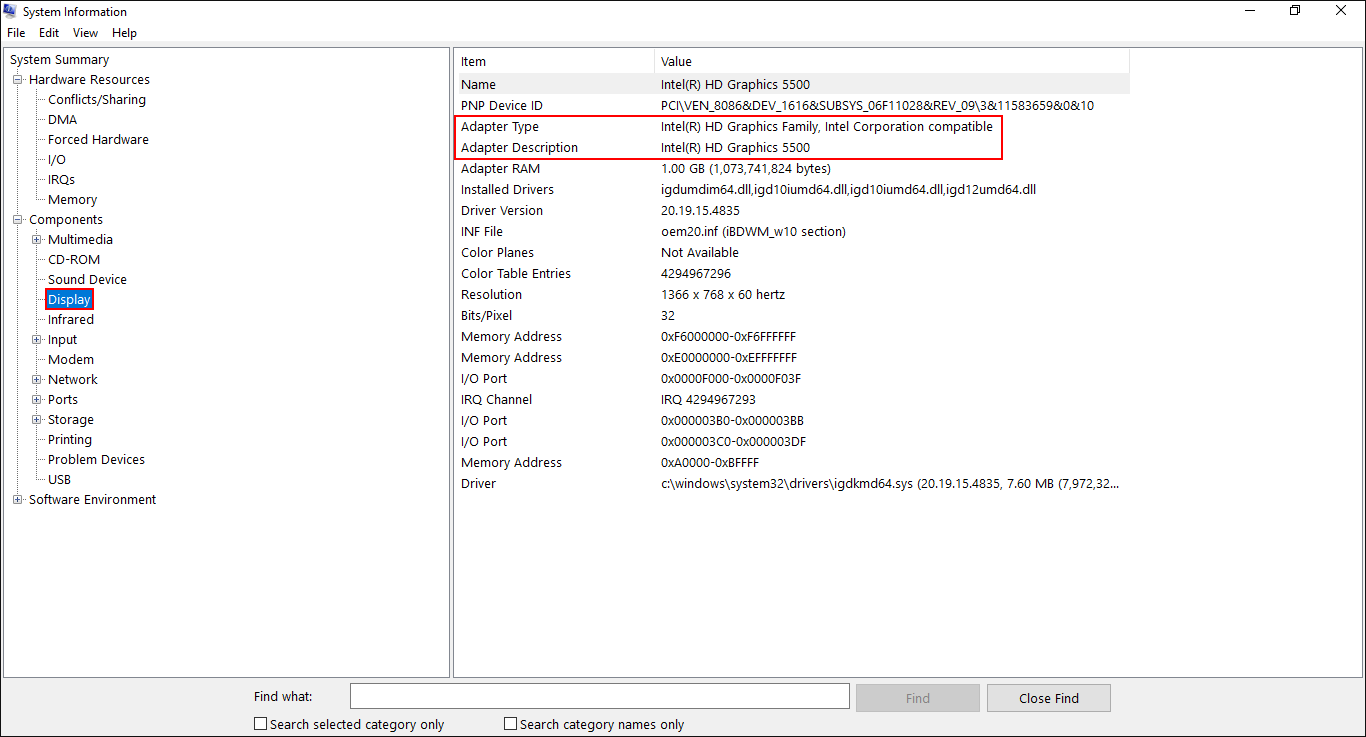
Task: Open the Edit menu
Action: [49, 33]
